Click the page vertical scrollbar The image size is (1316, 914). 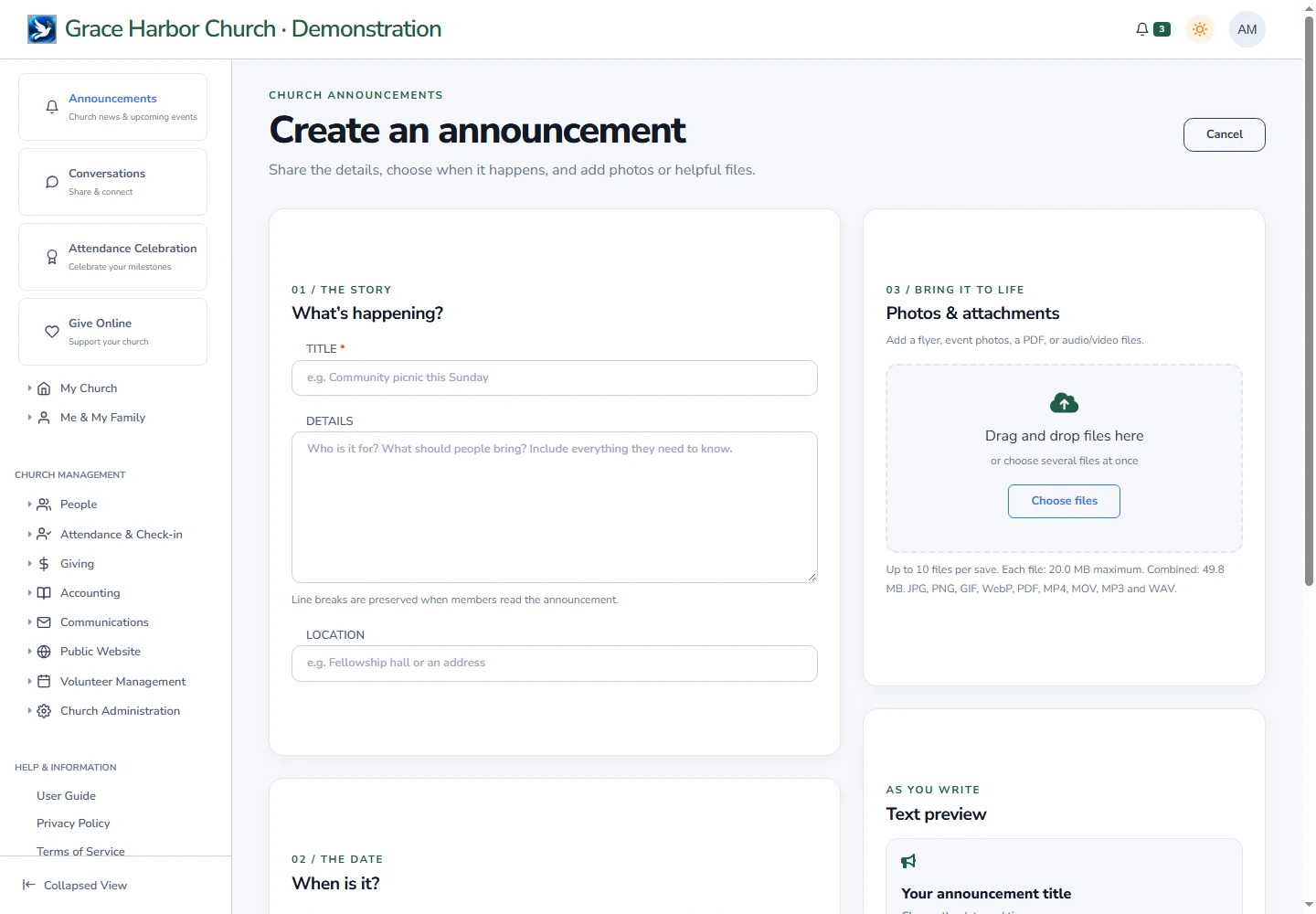pos(1309,302)
